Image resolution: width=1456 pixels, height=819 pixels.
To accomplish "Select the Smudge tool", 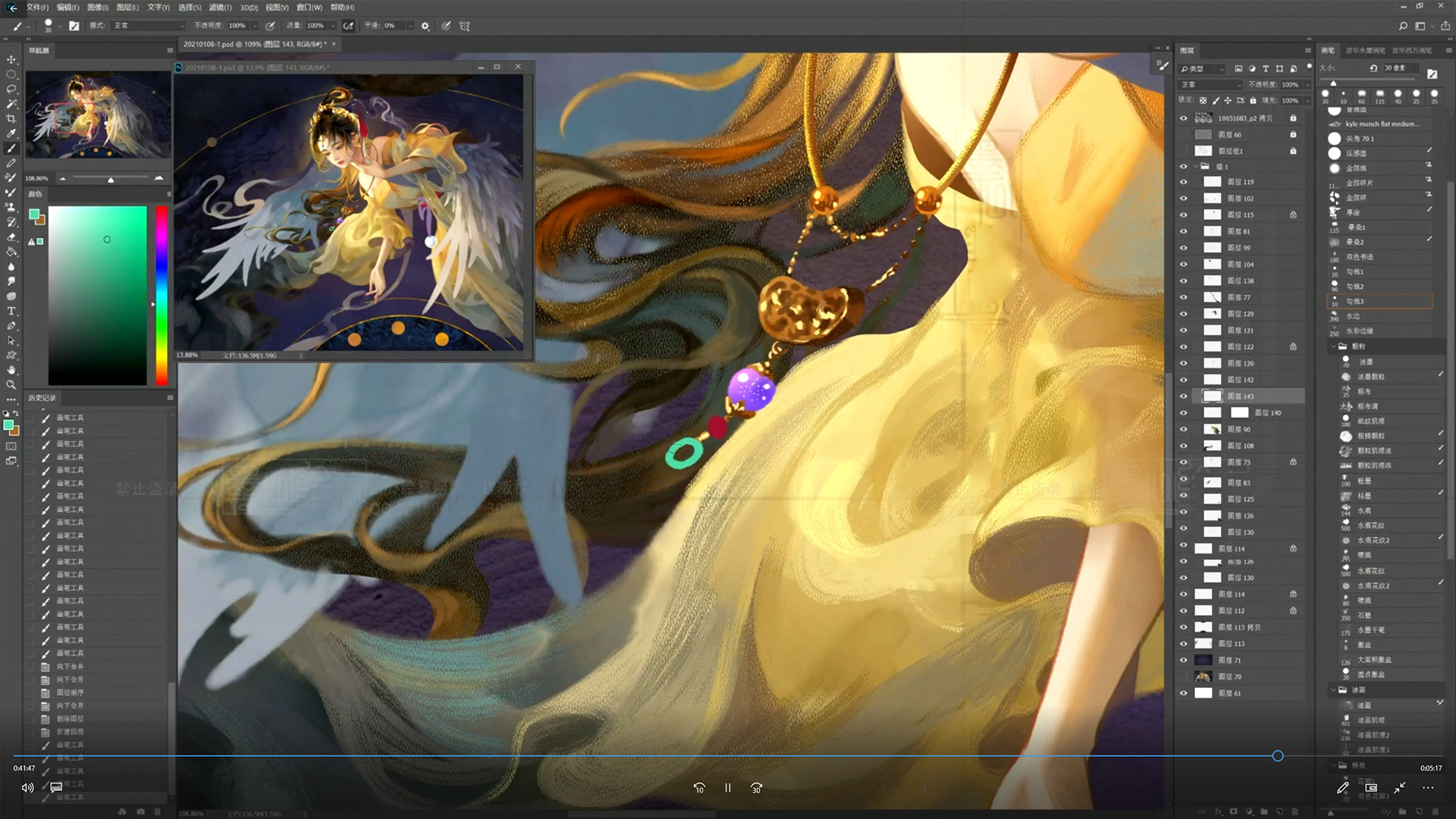I will point(11,281).
